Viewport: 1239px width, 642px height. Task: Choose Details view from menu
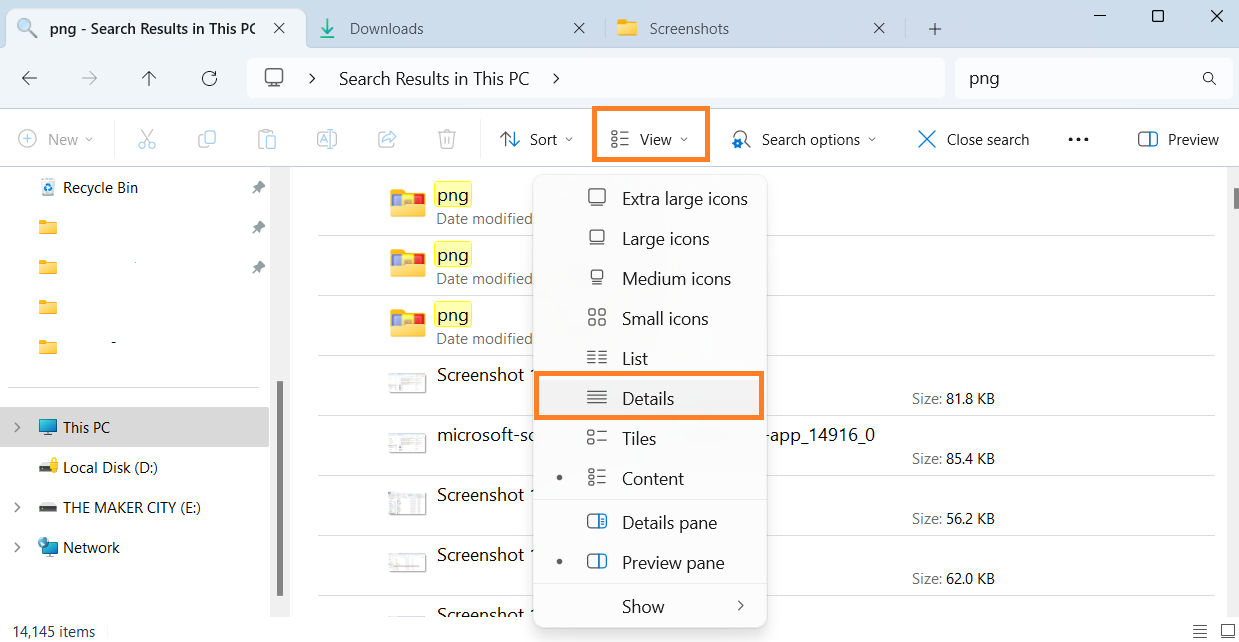tap(648, 398)
